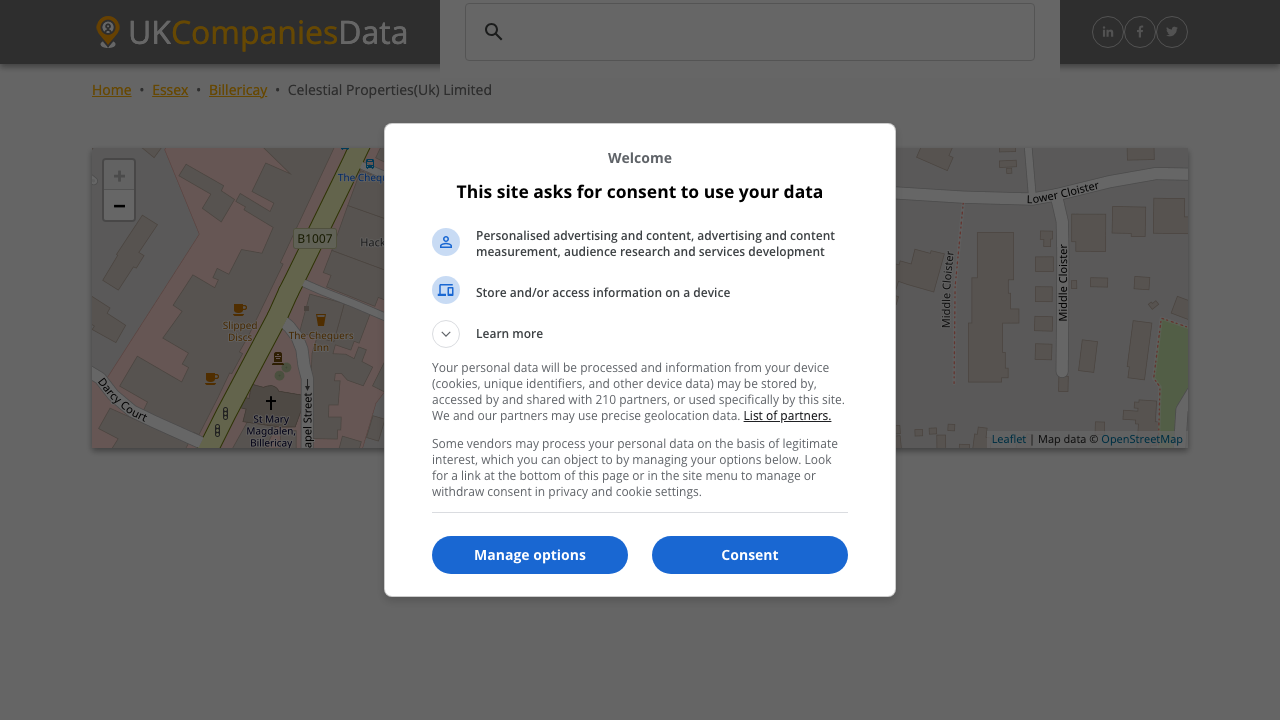Click the Twitter social icon
The image size is (1280, 720).
(x=1172, y=32)
